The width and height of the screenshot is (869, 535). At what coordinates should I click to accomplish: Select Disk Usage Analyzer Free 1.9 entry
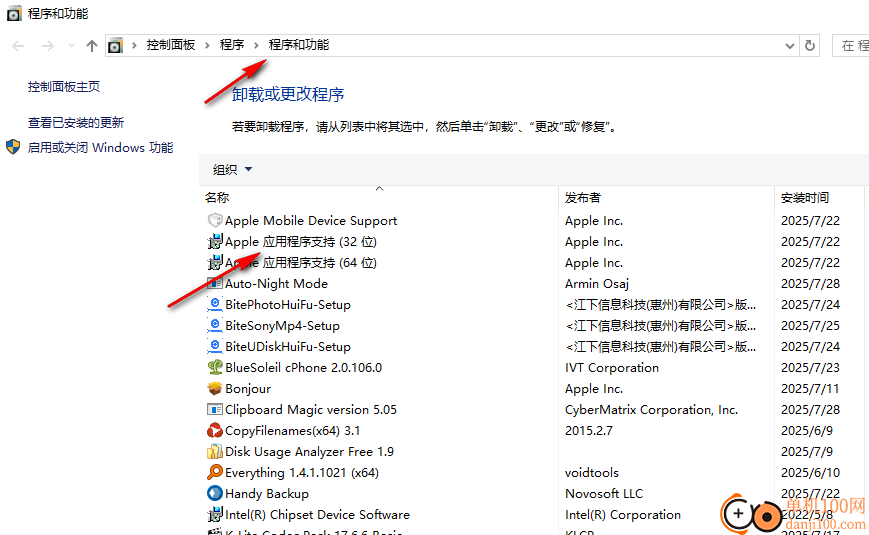click(x=309, y=452)
